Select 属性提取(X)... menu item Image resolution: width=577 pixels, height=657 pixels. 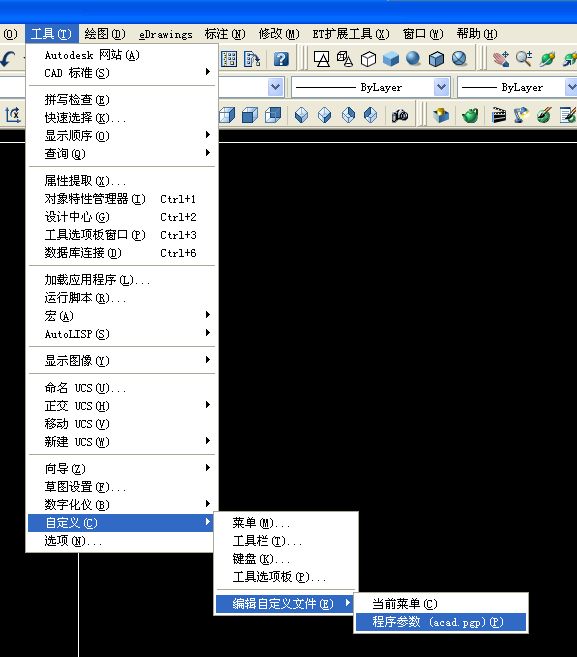click(x=122, y=181)
